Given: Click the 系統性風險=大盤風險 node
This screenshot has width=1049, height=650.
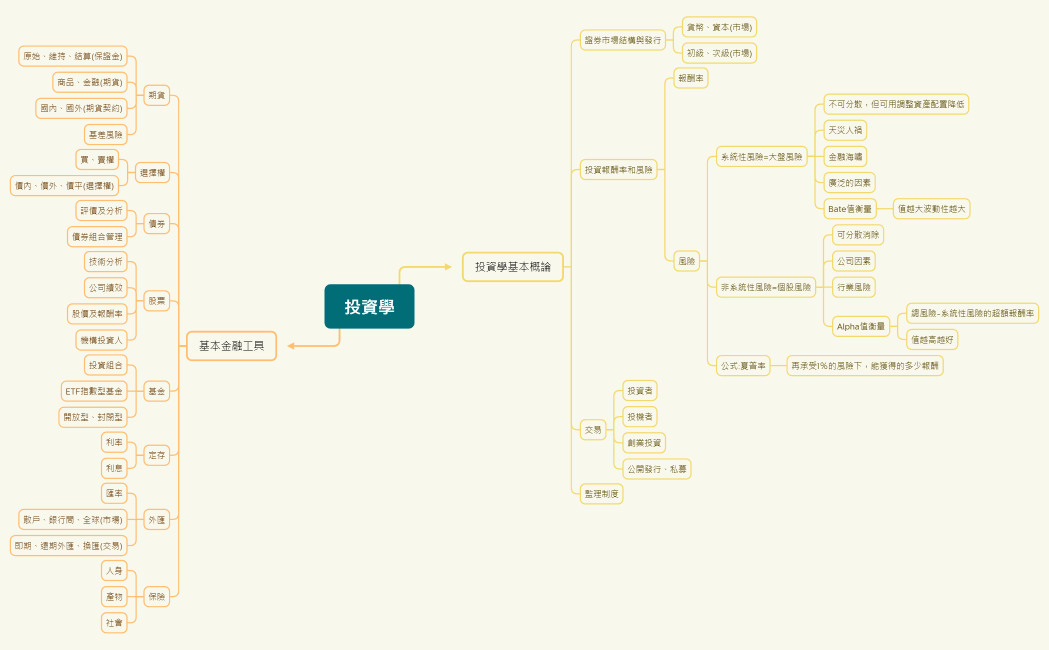Looking at the screenshot, I should pyautogui.click(x=761, y=157).
